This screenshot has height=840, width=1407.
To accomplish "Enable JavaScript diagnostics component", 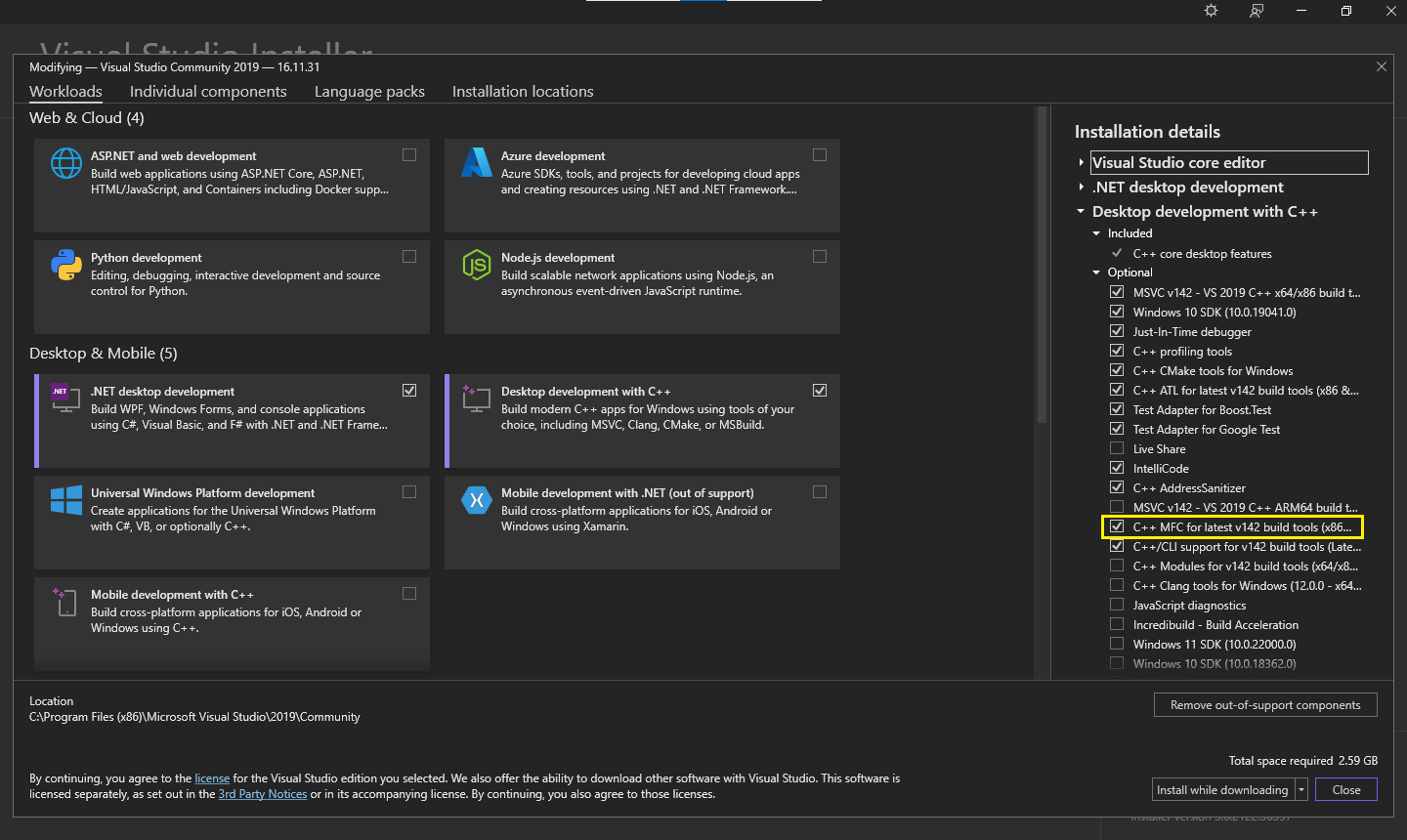I will (x=1117, y=605).
